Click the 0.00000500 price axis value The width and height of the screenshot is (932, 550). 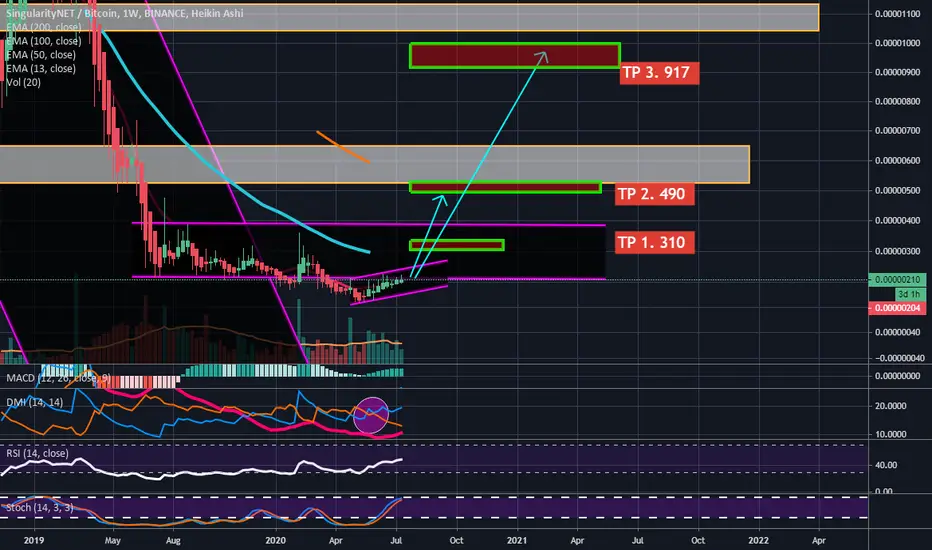[898, 191]
